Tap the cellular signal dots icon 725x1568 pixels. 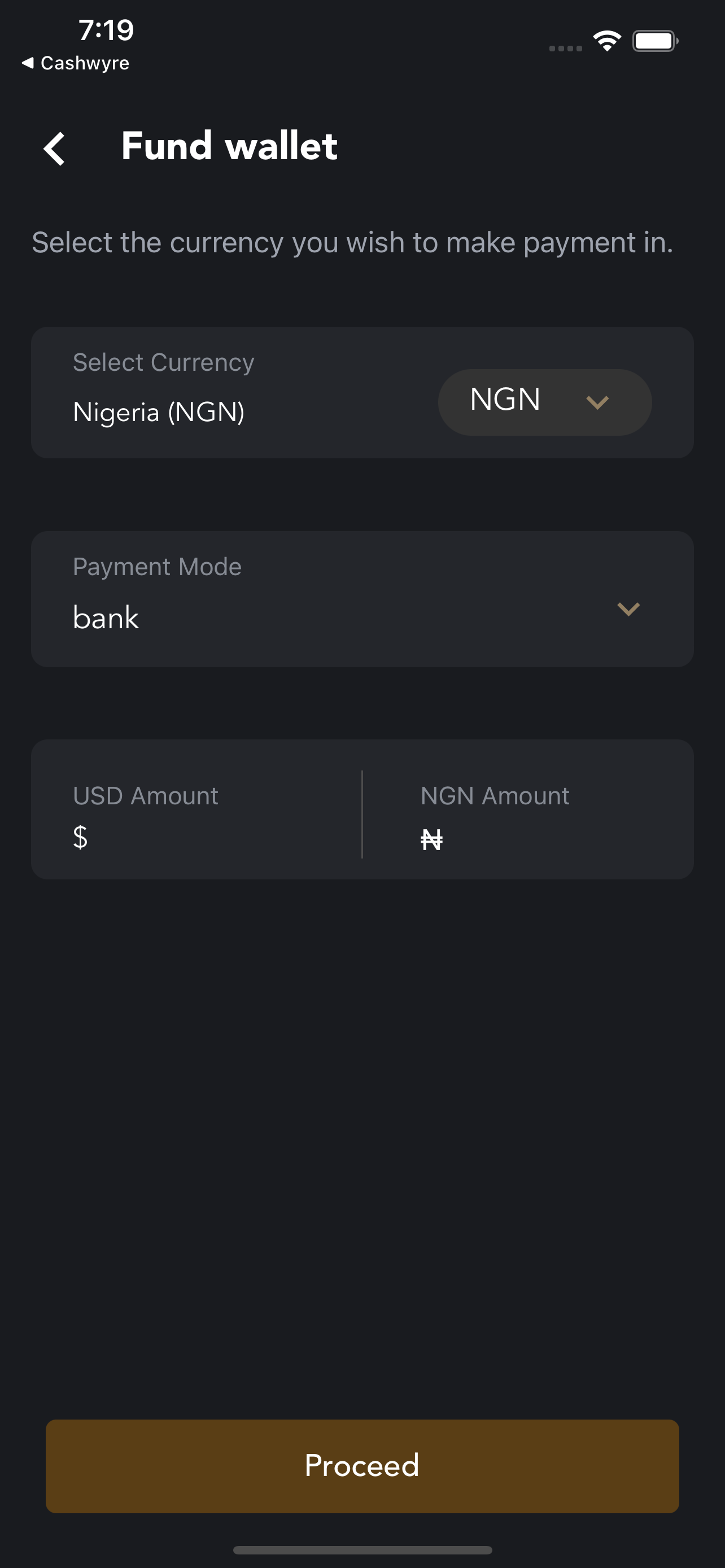566,48
